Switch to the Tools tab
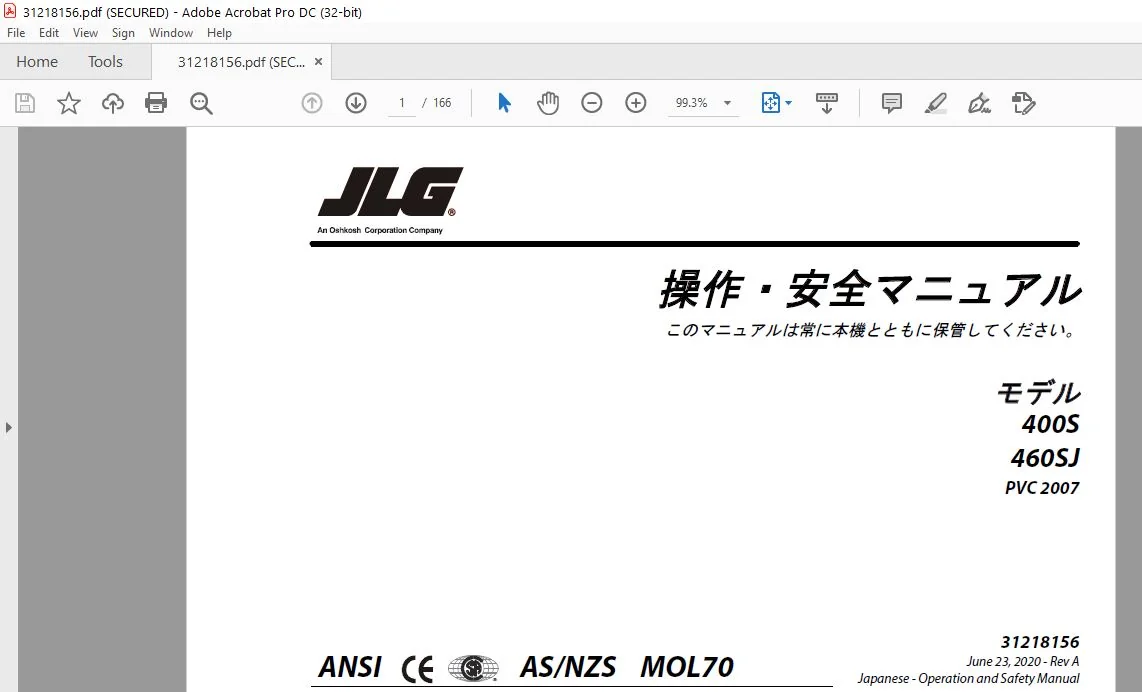This screenshot has width=1142, height=692. [106, 62]
